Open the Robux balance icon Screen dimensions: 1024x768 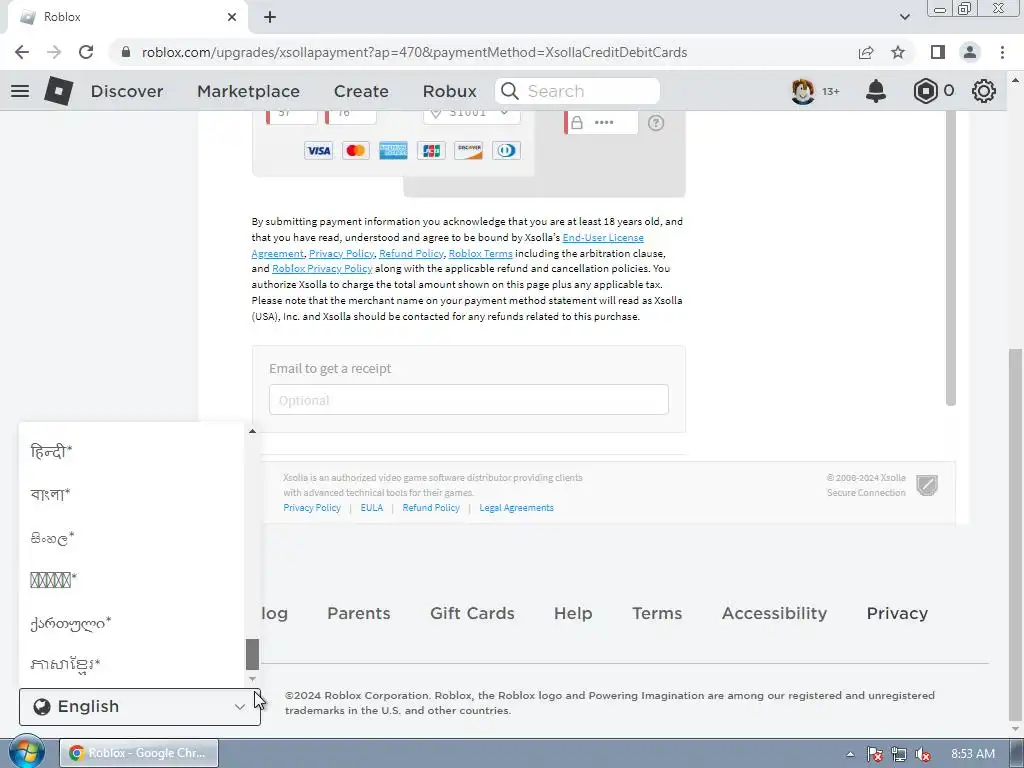pyautogui.click(x=925, y=91)
